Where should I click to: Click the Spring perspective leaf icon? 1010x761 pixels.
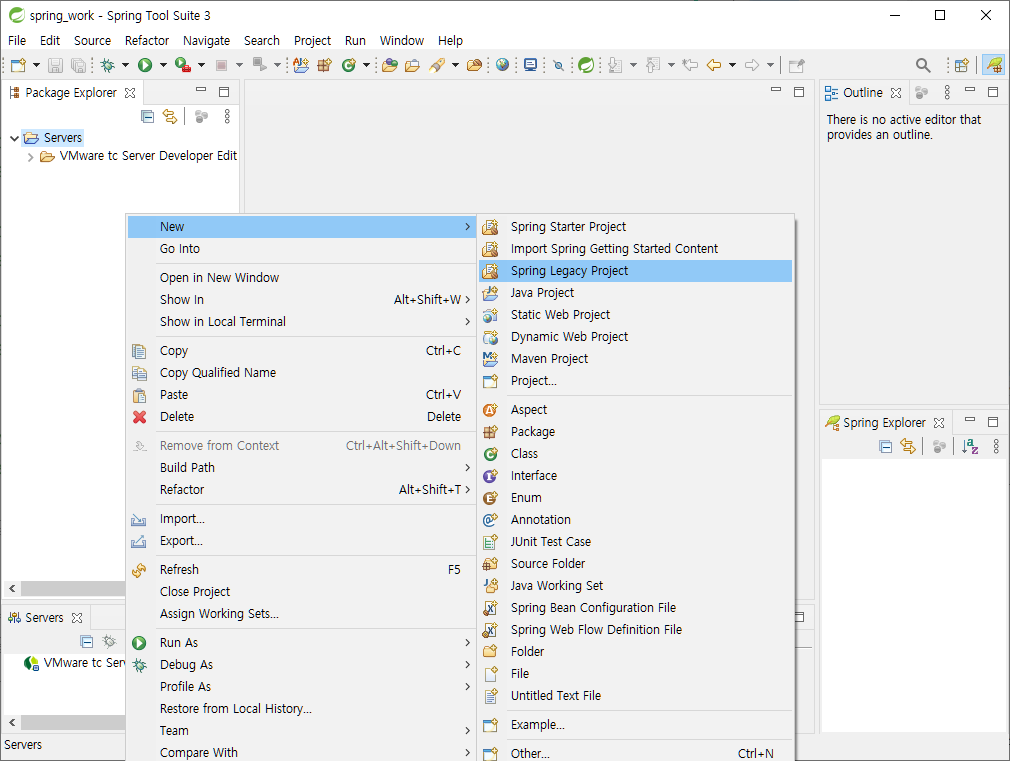994,65
